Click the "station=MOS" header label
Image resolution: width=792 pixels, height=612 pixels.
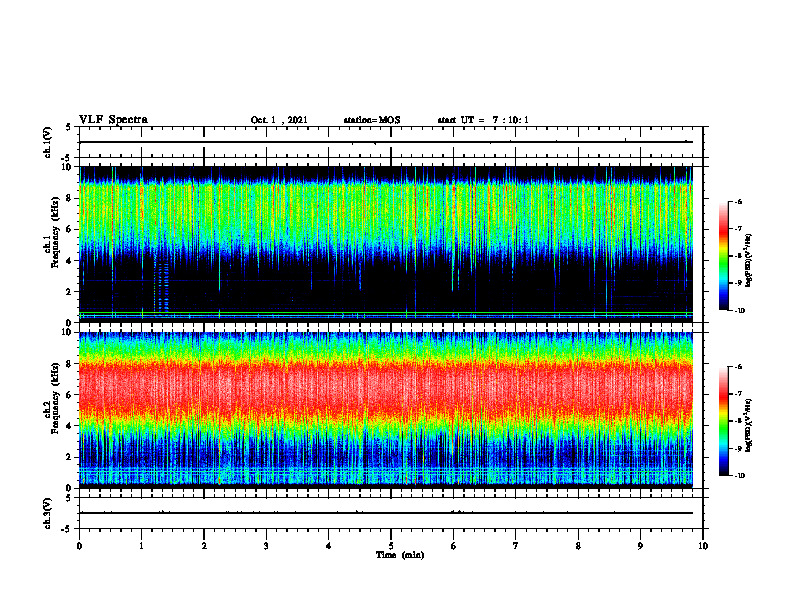point(372,120)
